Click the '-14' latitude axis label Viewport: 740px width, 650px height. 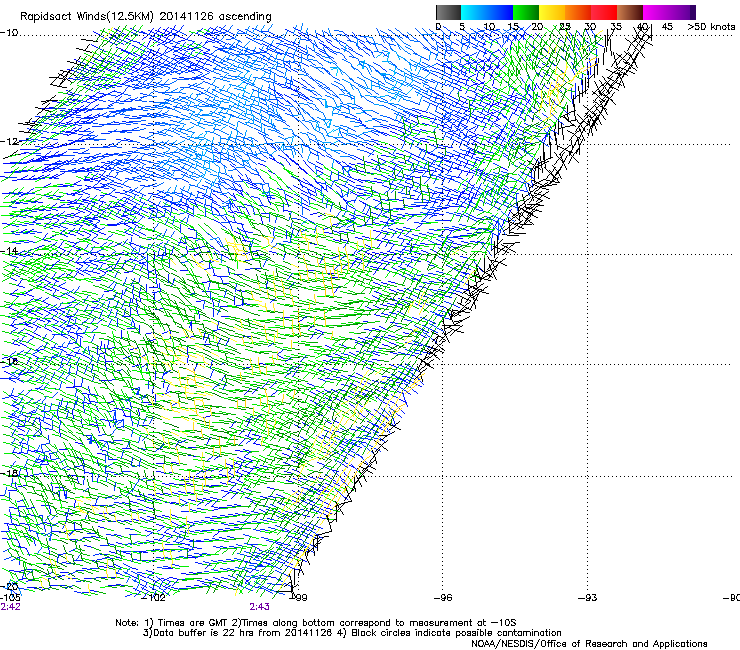9,251
